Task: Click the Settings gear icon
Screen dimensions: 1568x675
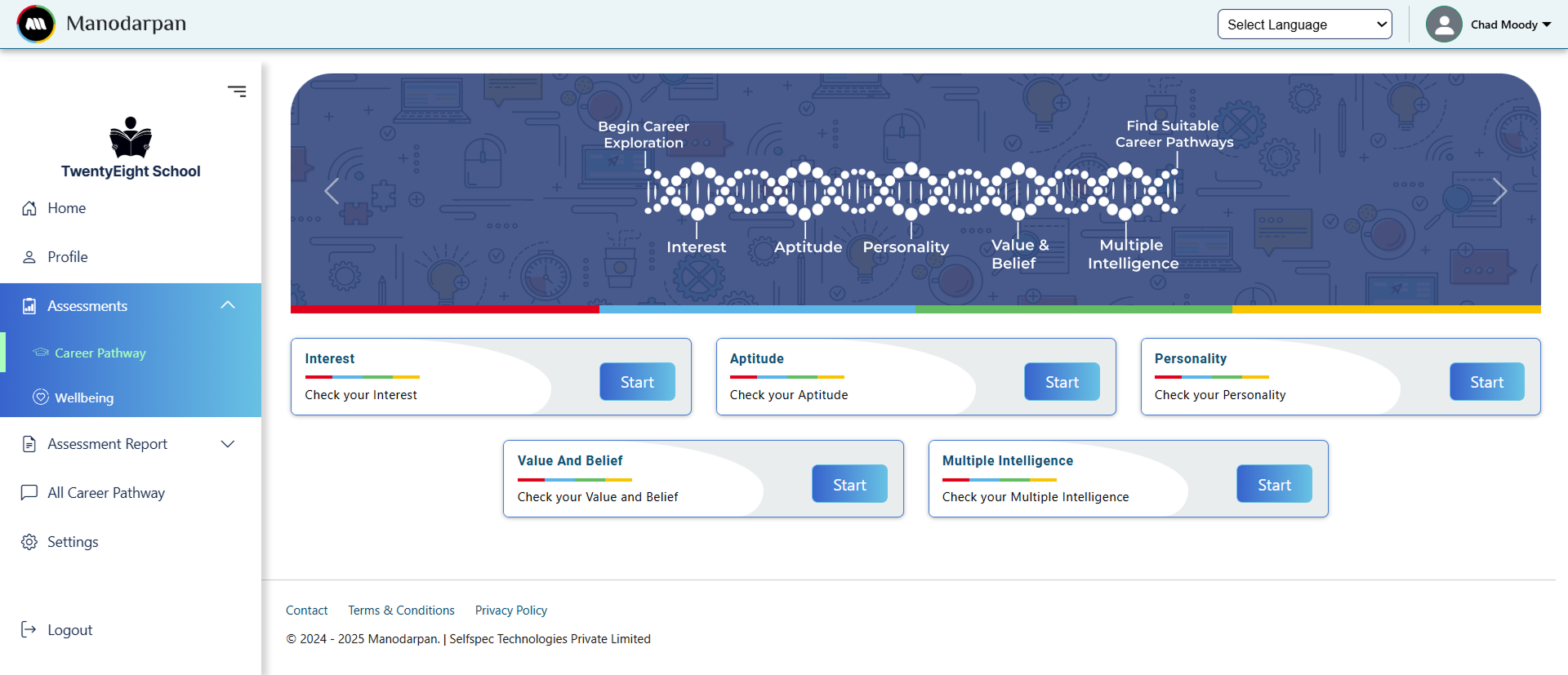Action: [29, 542]
